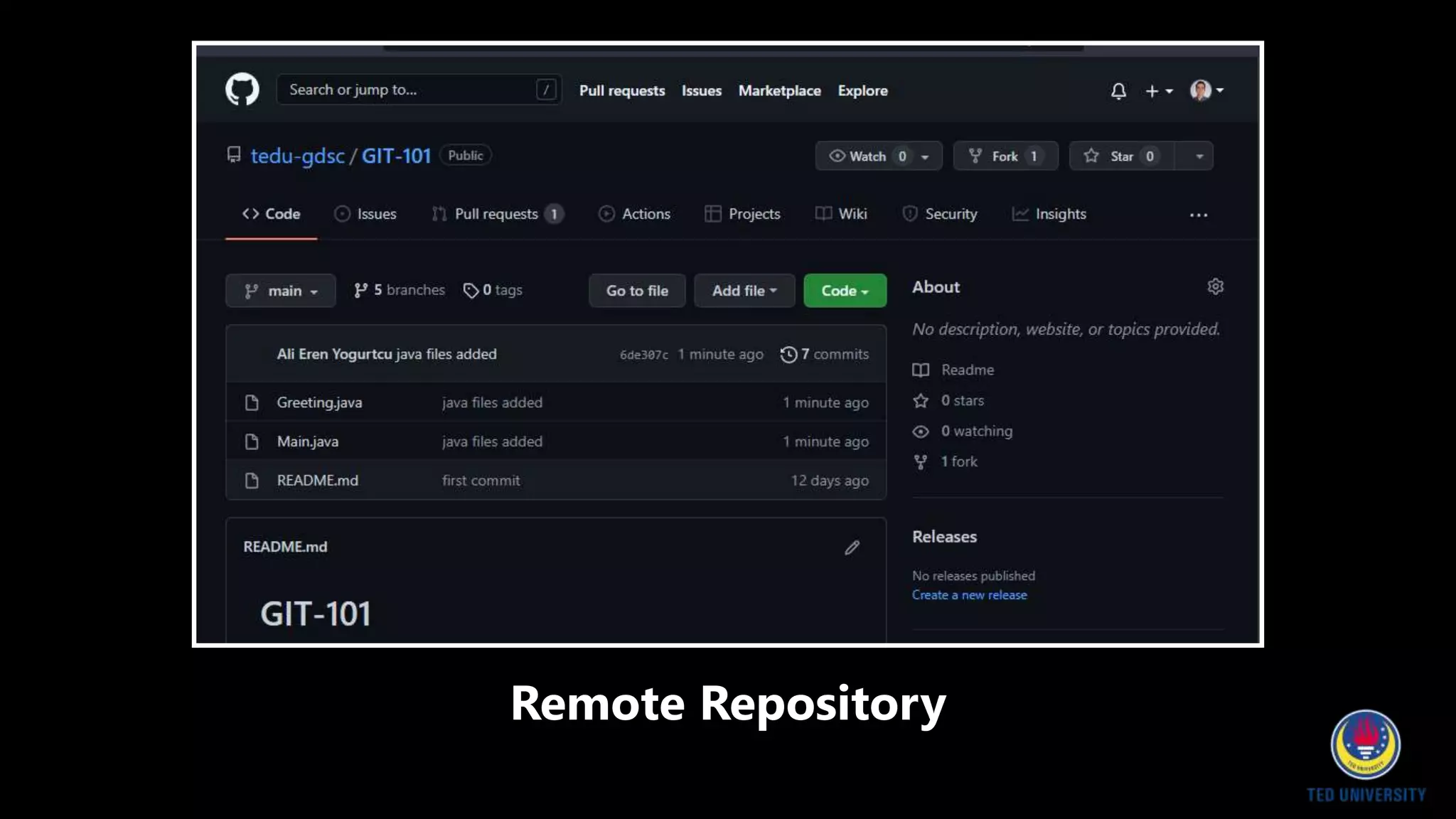Open the GitHub home logo
Viewport: 1456px width, 819px height.
pyautogui.click(x=242, y=90)
